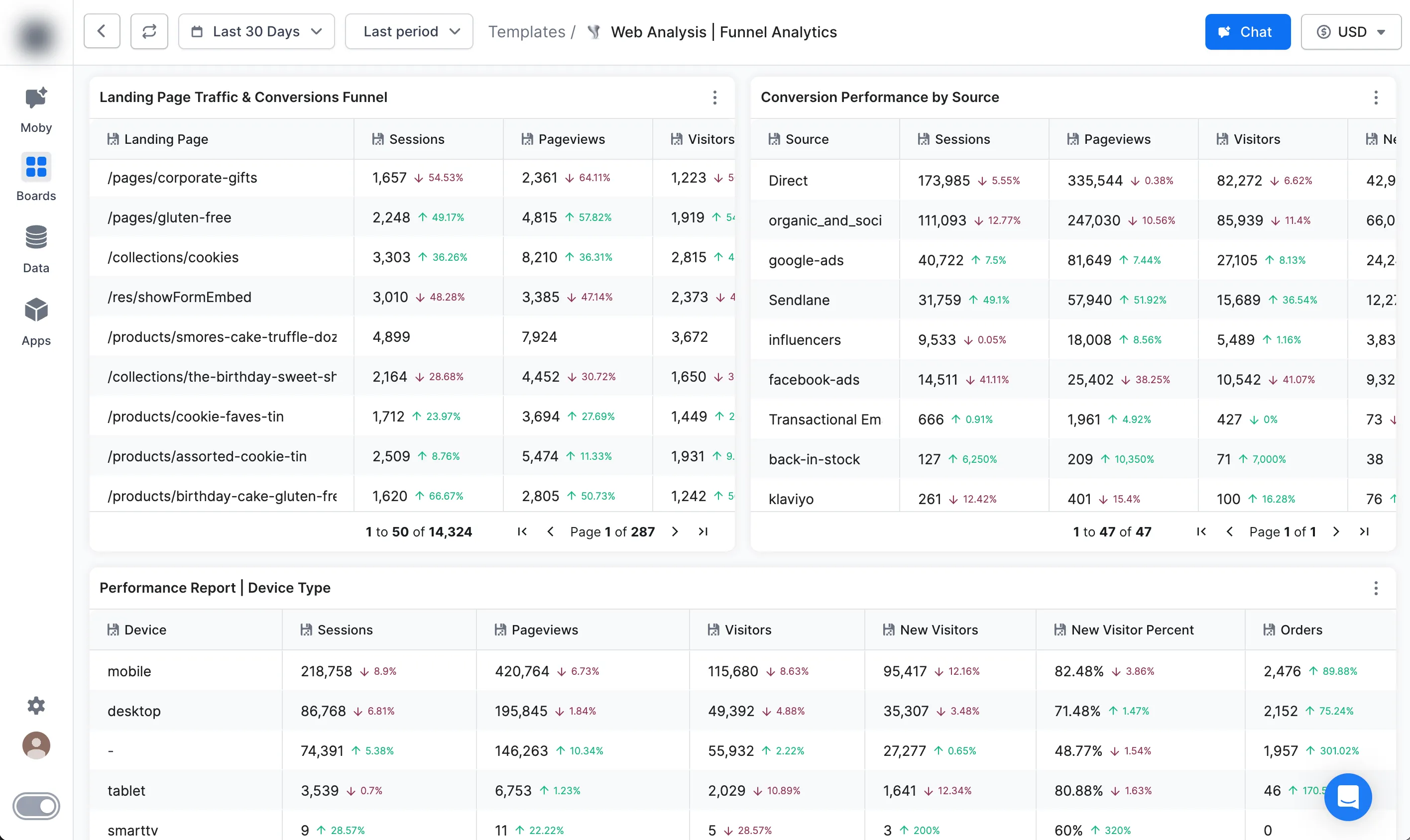Open the user profile avatar

(36, 745)
